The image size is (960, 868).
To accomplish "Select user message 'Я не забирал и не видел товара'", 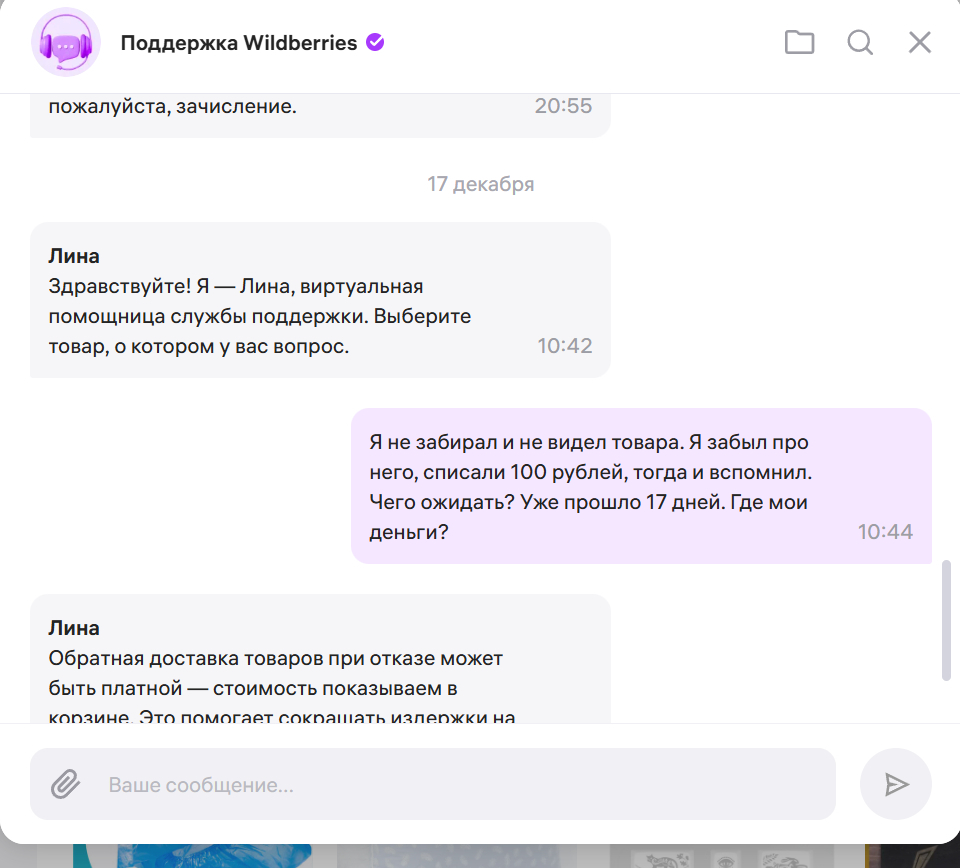I will coord(641,486).
